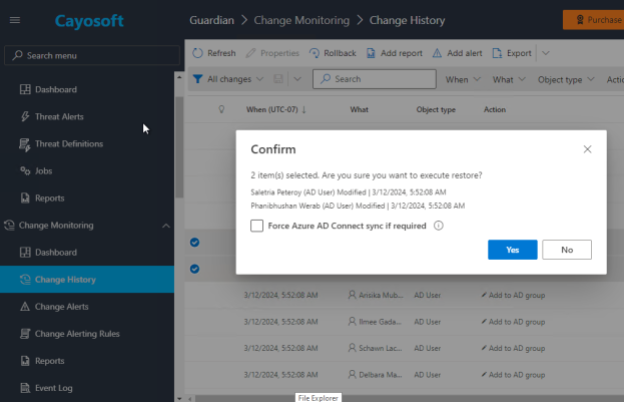Cancel restore with the No button

[x=567, y=250]
